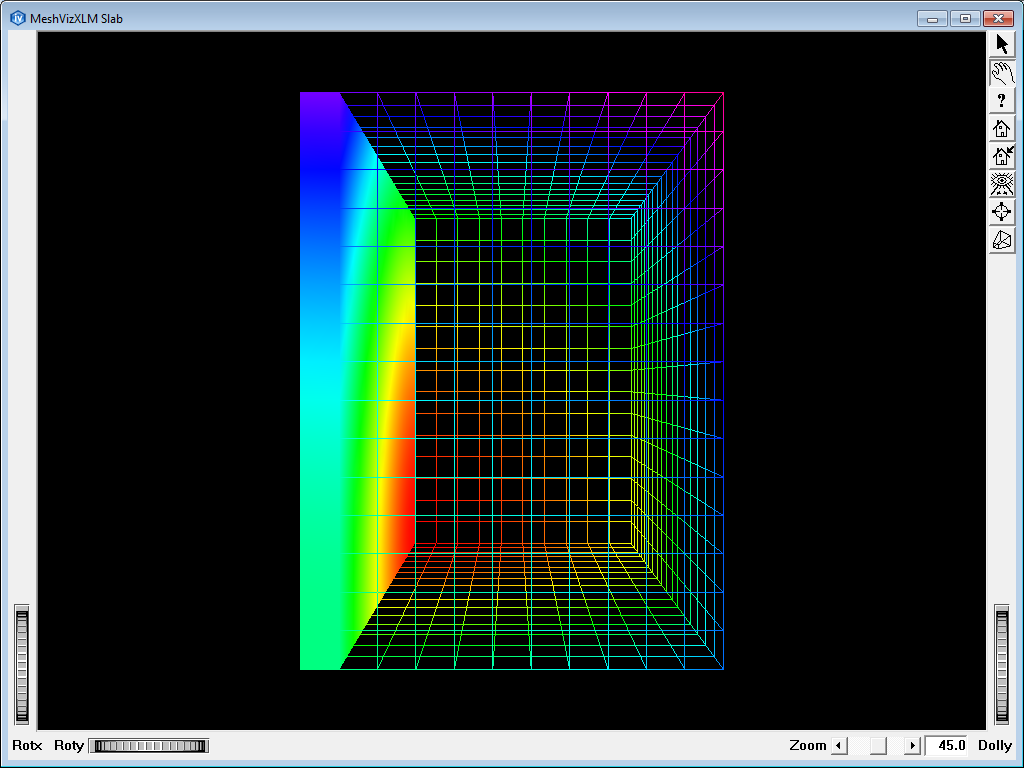Increase zoom with the right arrow
1024x768 pixels.
(911, 745)
